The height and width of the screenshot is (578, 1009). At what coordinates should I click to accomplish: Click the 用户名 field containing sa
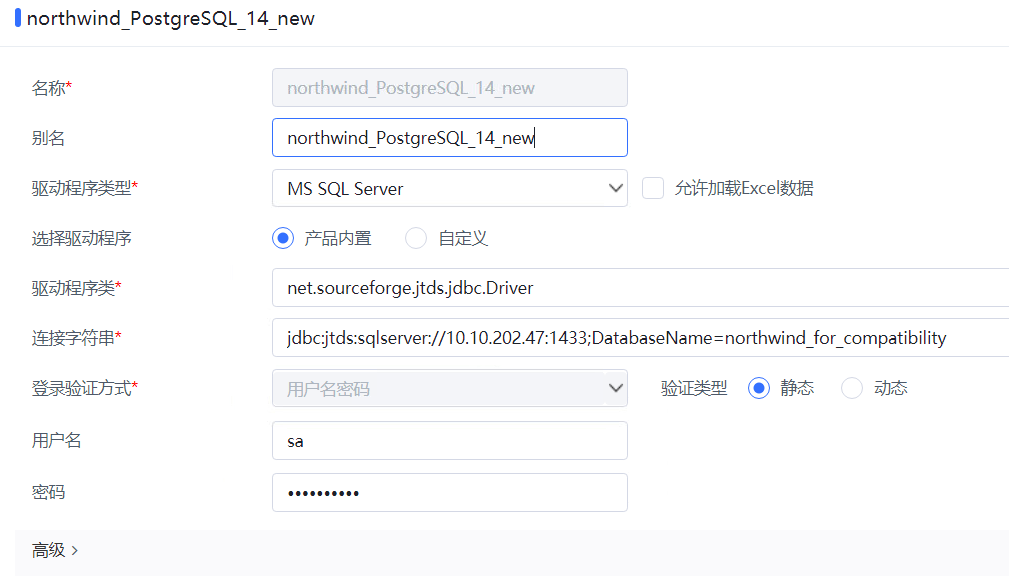coord(449,440)
